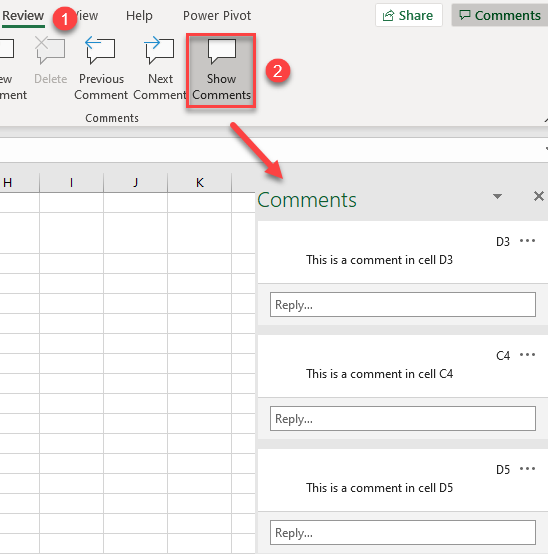Toggle the Show Comments button
Screen dimensions: 548x554
pos(221,71)
